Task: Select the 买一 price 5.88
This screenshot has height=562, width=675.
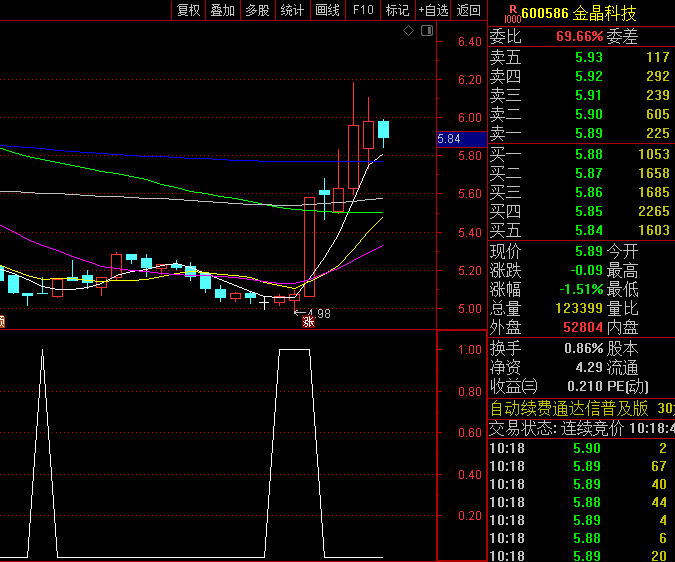Action: tap(588, 154)
